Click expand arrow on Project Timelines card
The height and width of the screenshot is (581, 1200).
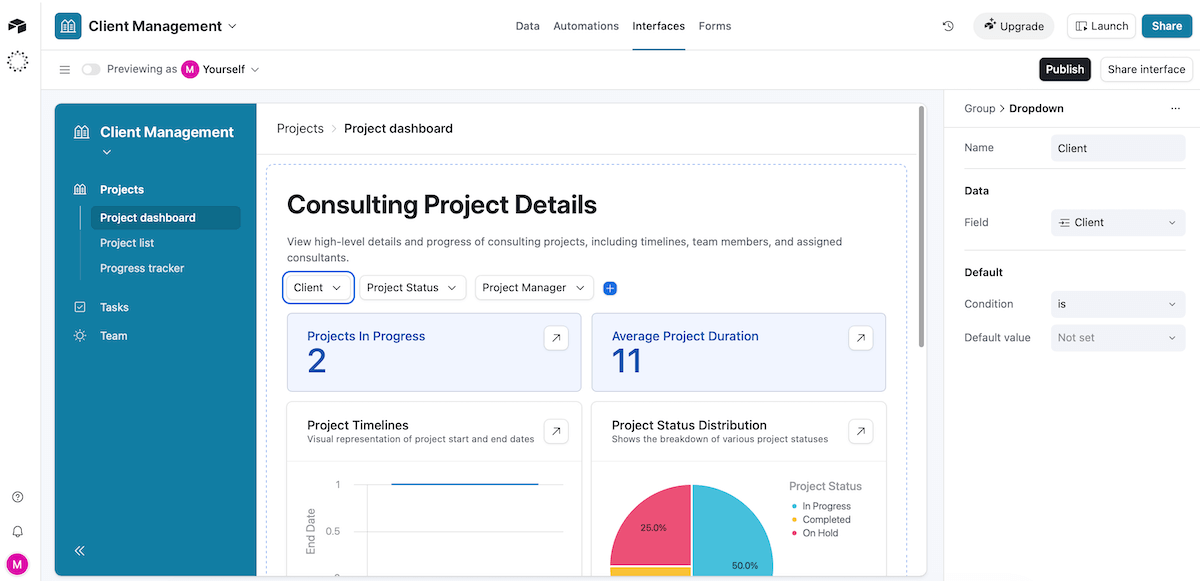pyautogui.click(x=556, y=431)
